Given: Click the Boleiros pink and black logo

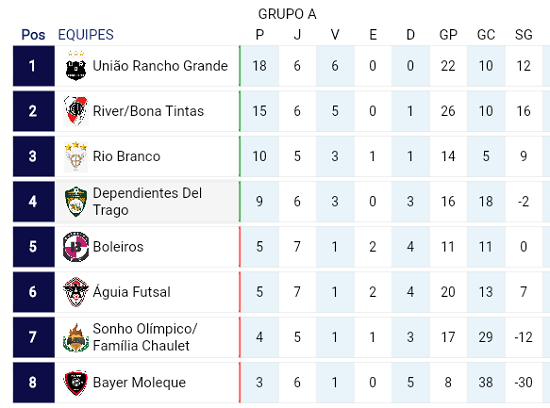Looking at the screenshot, I should [x=76, y=247].
